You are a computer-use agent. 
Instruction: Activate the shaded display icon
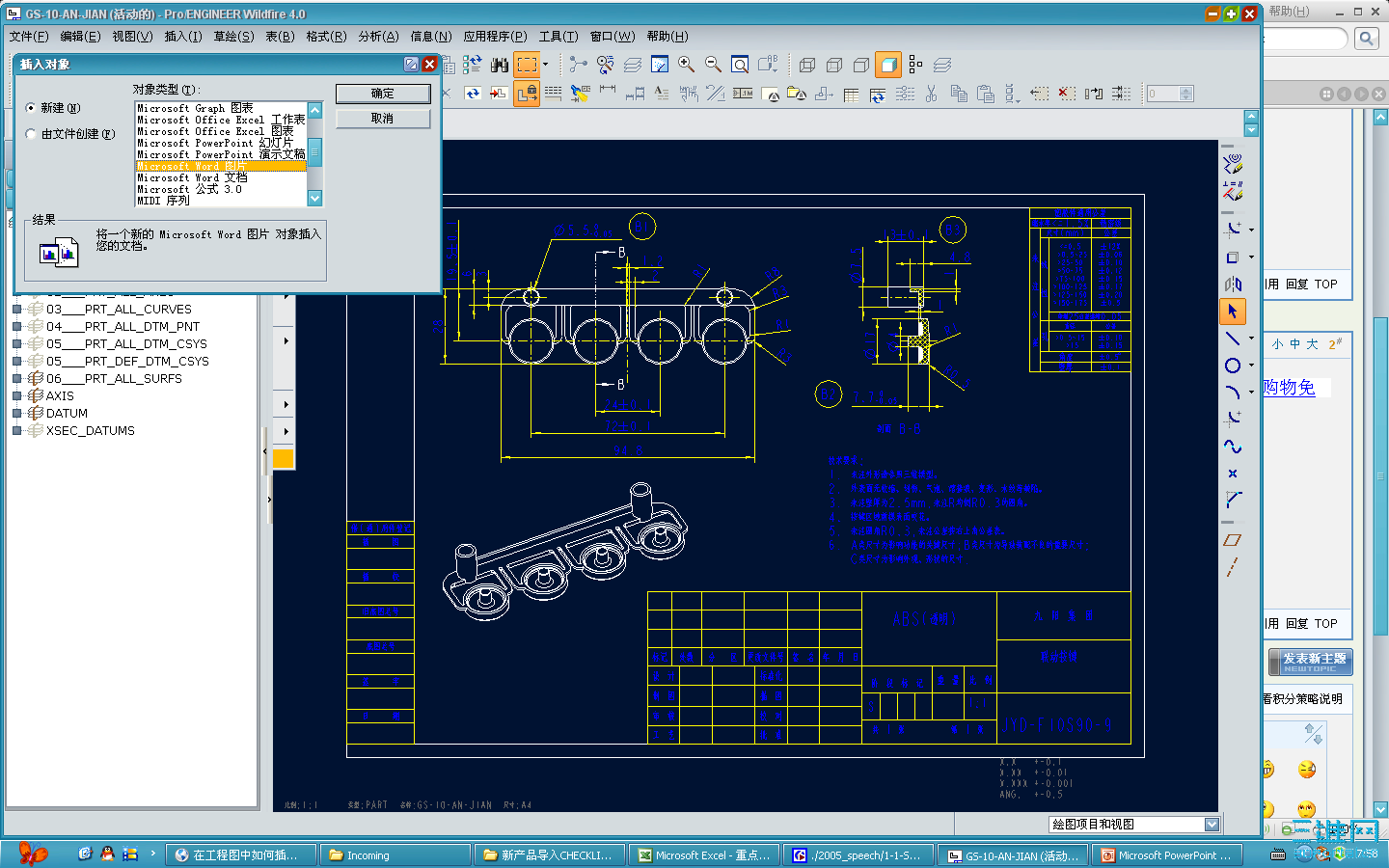pyautogui.click(x=888, y=65)
